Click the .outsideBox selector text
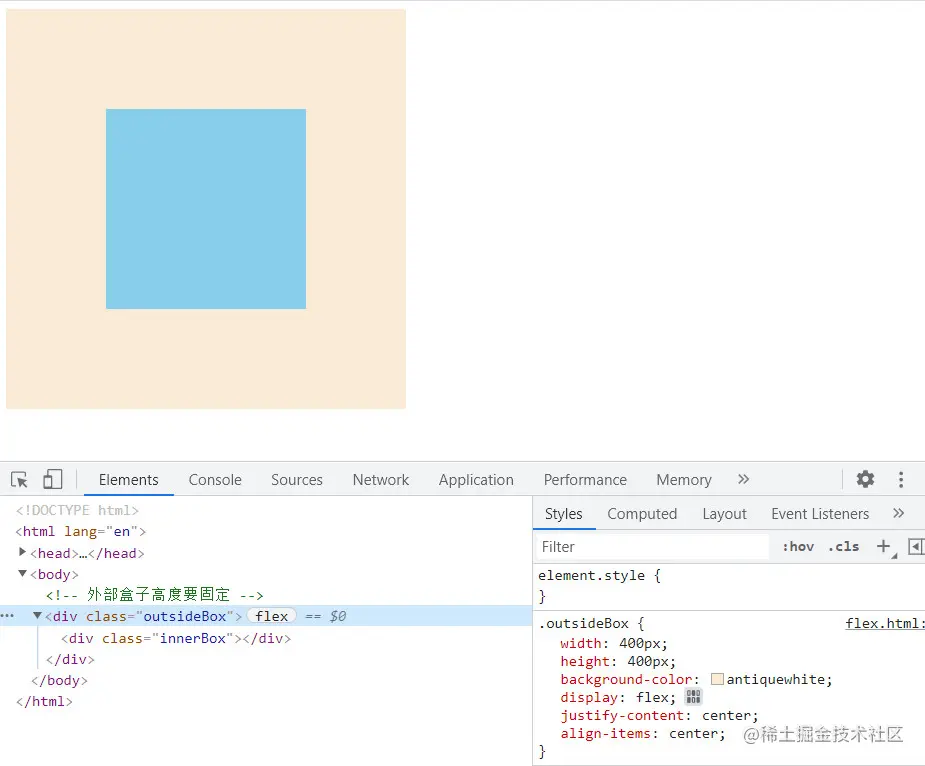The width and height of the screenshot is (925, 766). pyautogui.click(x=583, y=623)
